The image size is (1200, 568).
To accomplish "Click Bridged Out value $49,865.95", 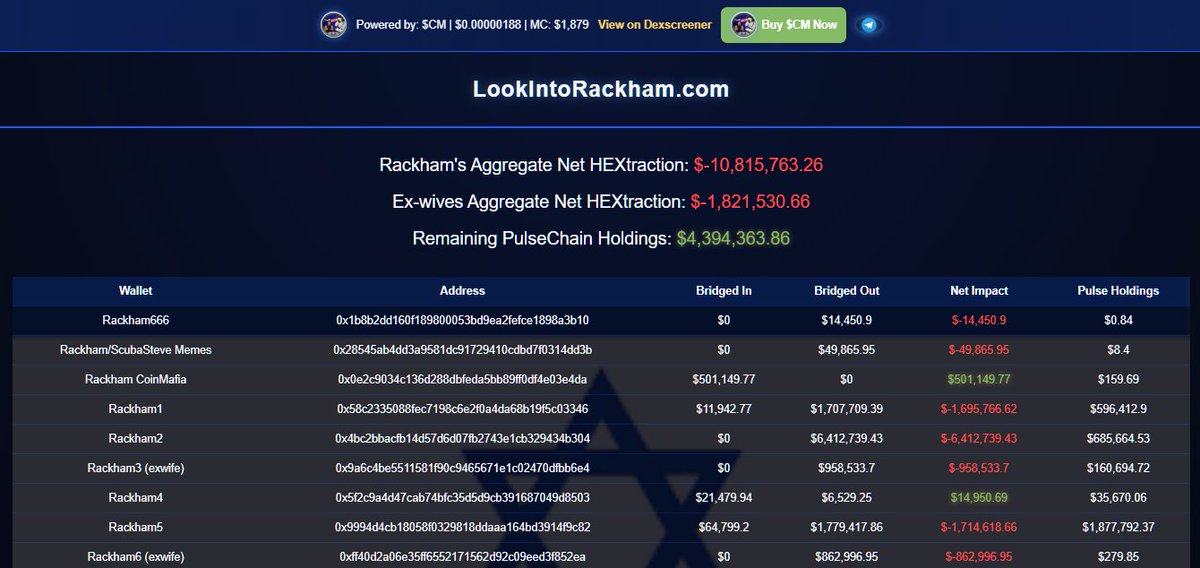I will pyautogui.click(x=847, y=350).
